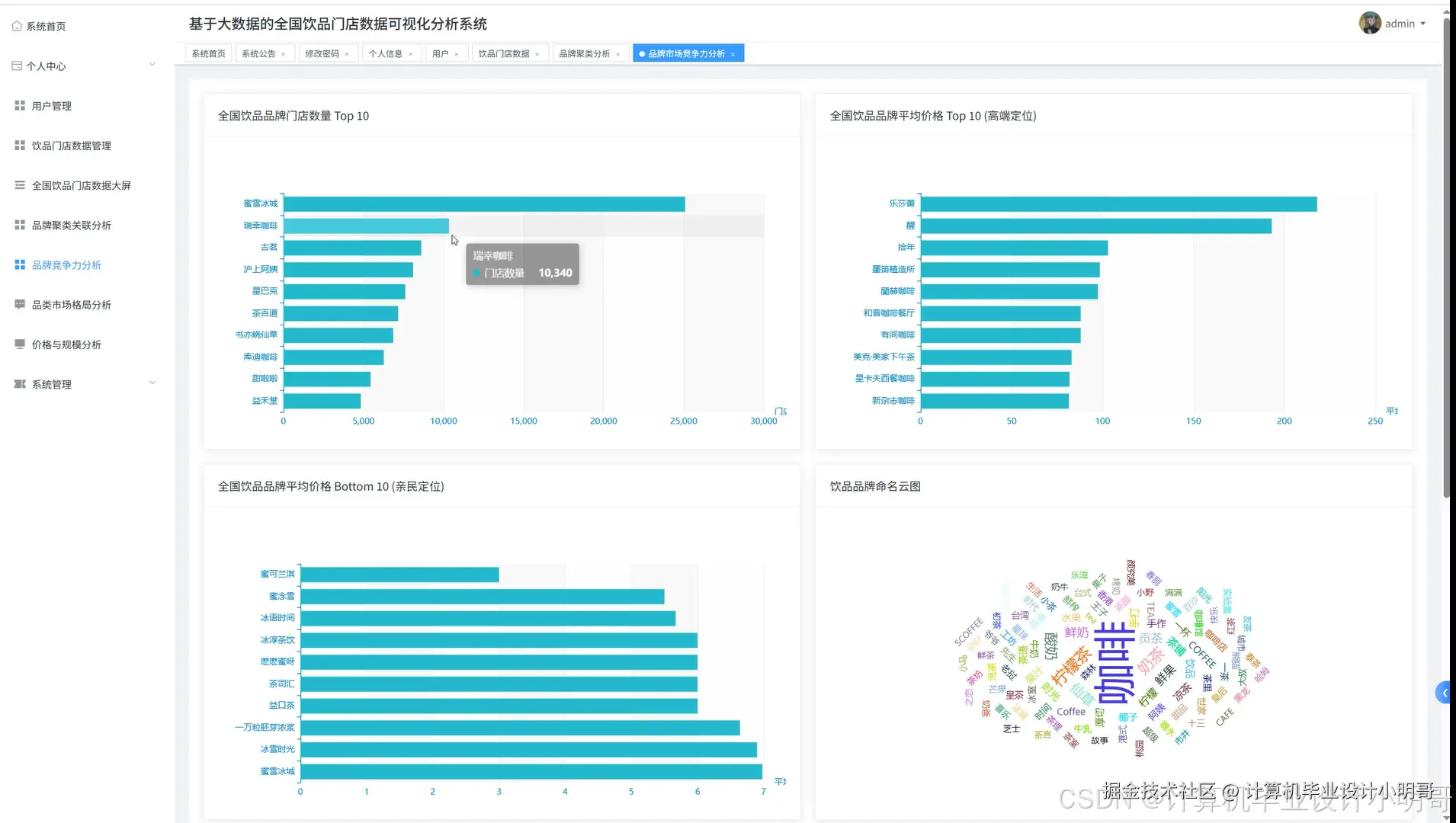The height and width of the screenshot is (823, 1456).
Task: Click the Coffee word in word cloud
Action: (1071, 712)
